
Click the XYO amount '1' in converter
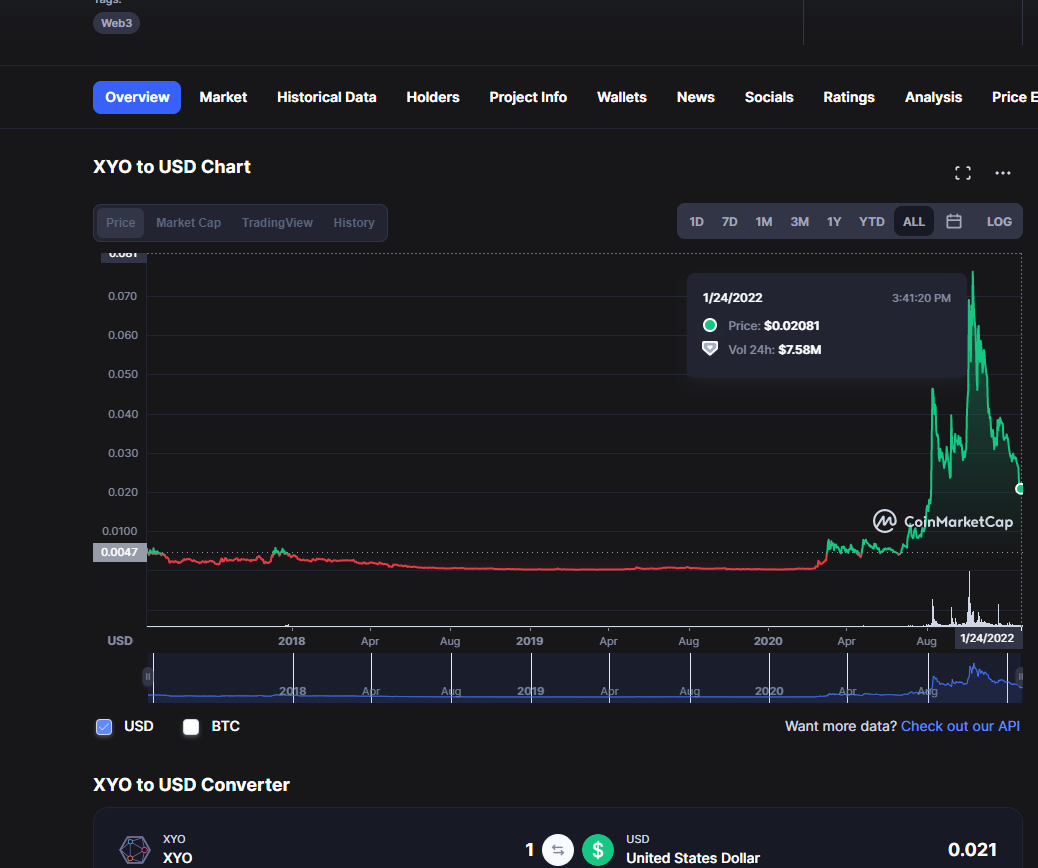click(x=529, y=849)
